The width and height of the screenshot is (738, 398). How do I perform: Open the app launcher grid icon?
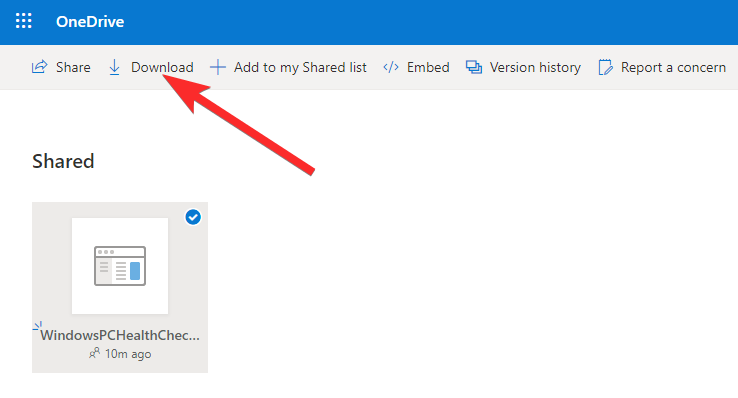coord(24,21)
